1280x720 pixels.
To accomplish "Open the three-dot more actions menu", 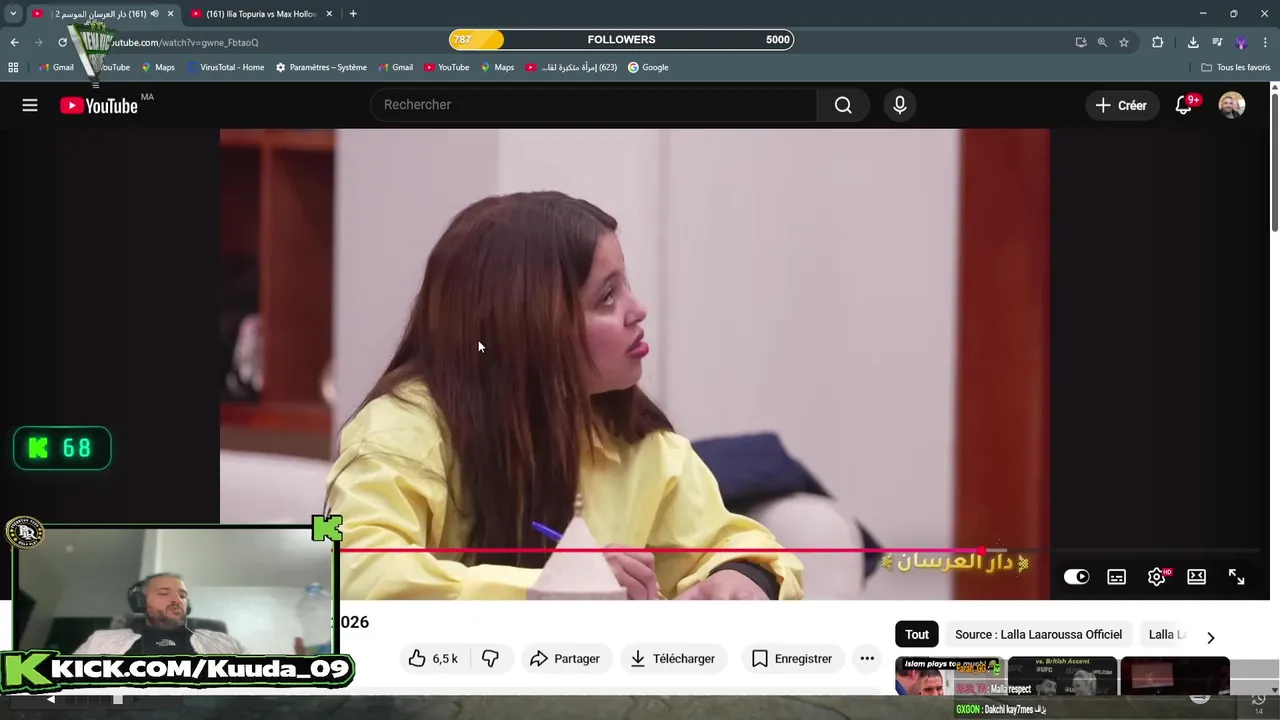I will coord(867,658).
